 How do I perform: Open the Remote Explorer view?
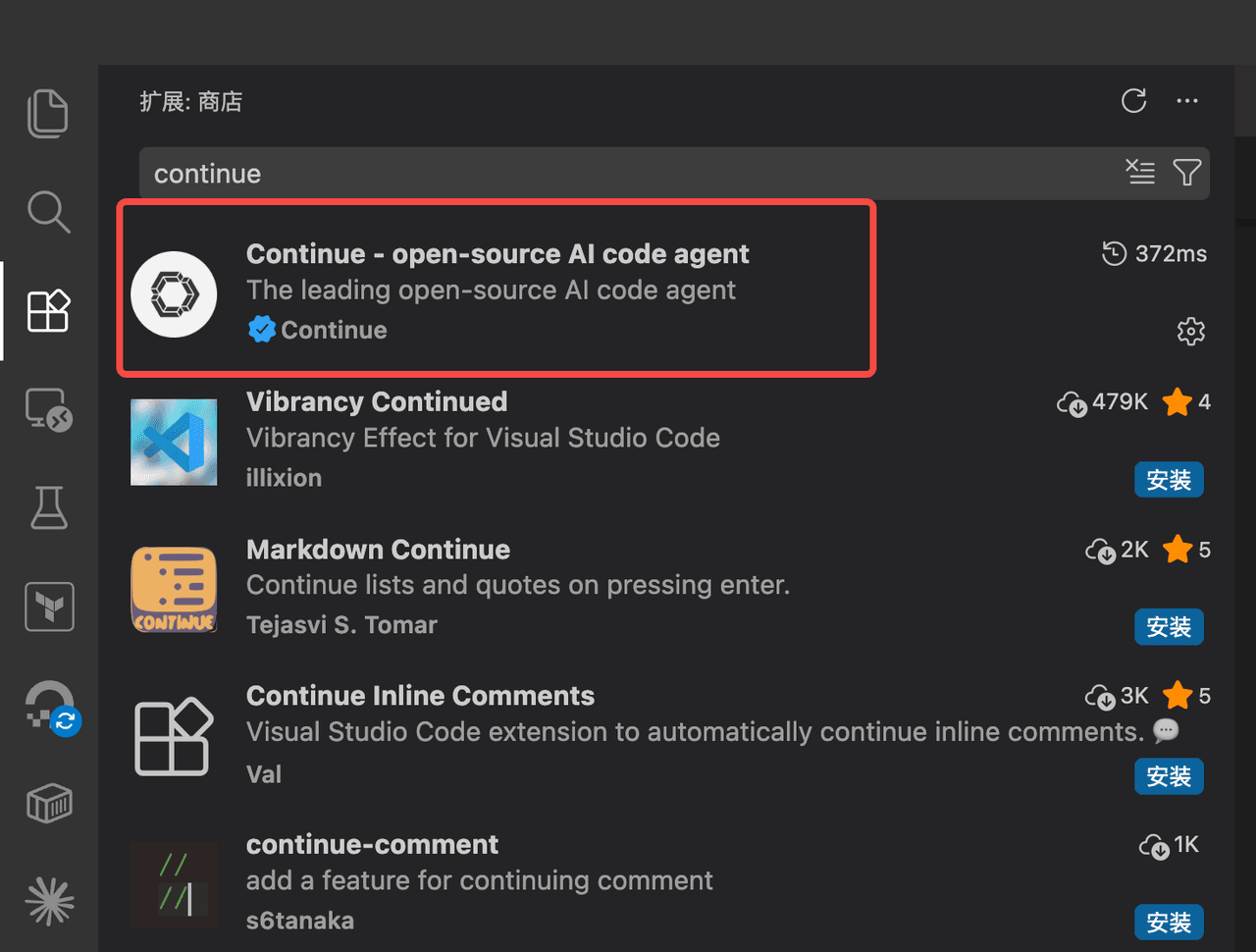pyautogui.click(x=48, y=409)
